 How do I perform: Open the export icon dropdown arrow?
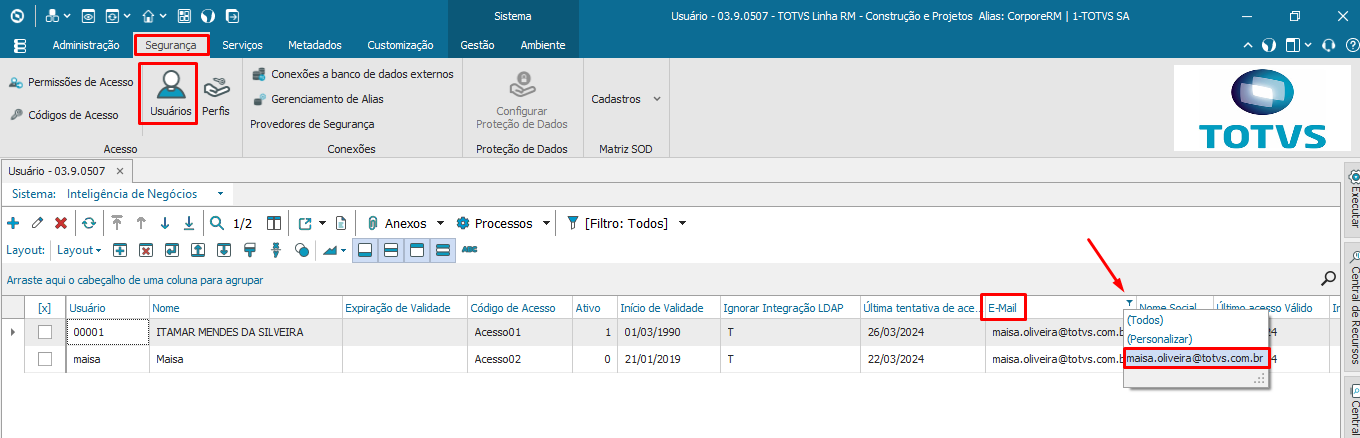[322, 223]
